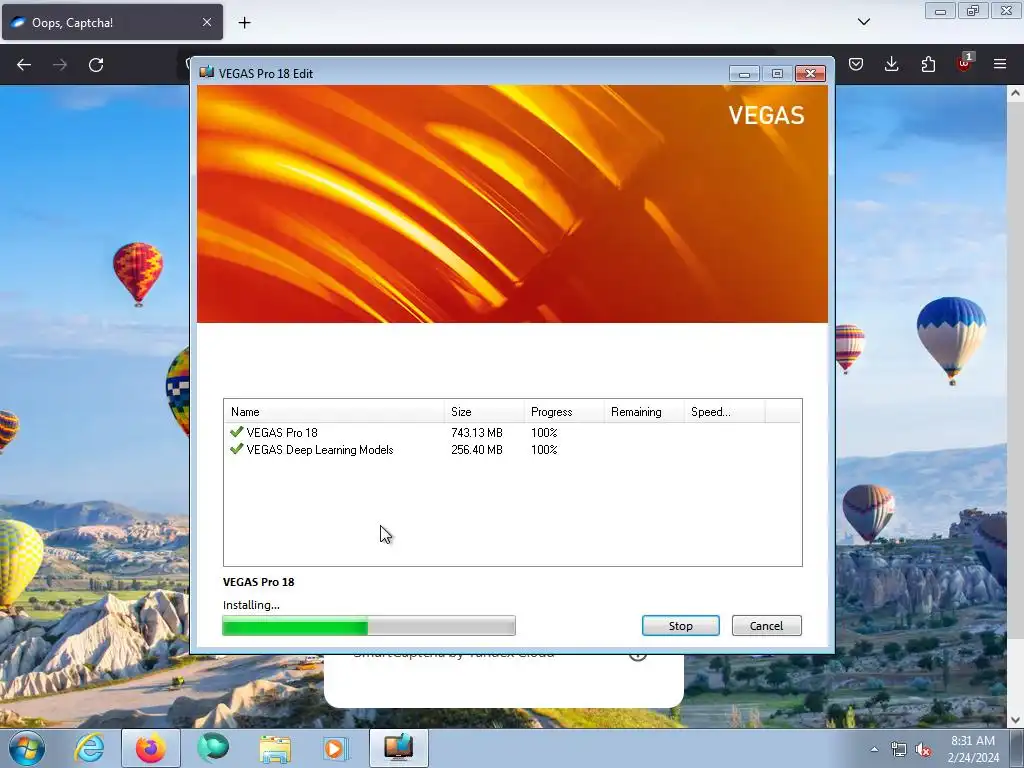This screenshot has width=1024, height=768.
Task: Switch to Firefox in the taskbar
Action: tap(150, 748)
